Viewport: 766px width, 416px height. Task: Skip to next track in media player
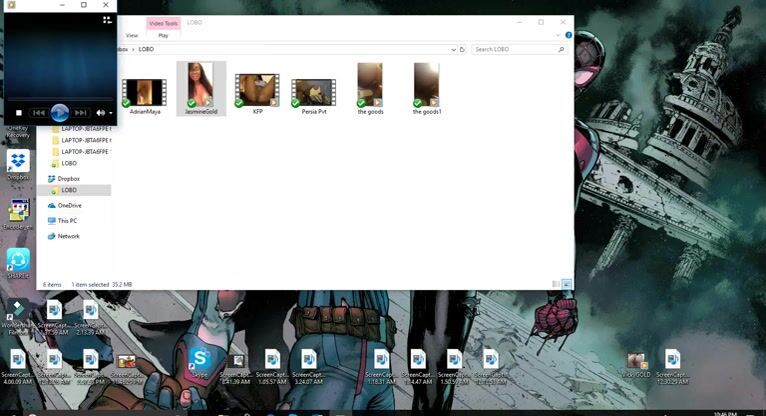(81, 113)
